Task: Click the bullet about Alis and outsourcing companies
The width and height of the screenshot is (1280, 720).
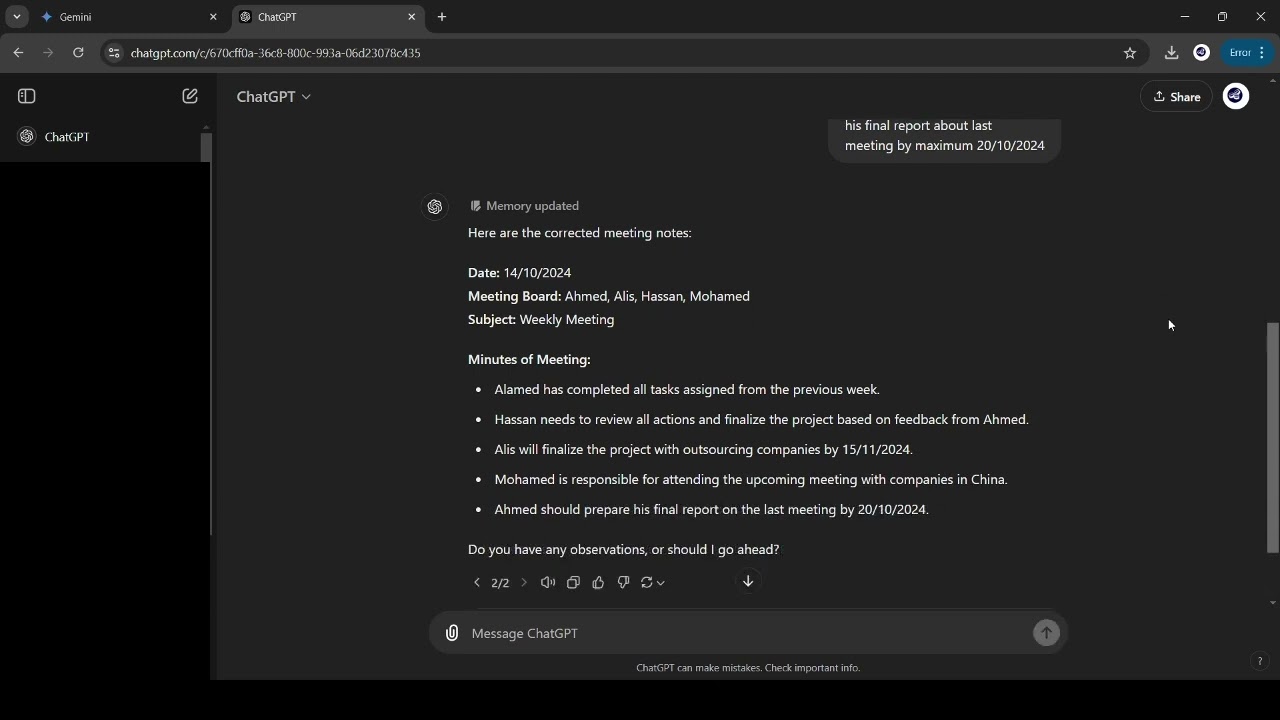Action: pyautogui.click(x=703, y=450)
